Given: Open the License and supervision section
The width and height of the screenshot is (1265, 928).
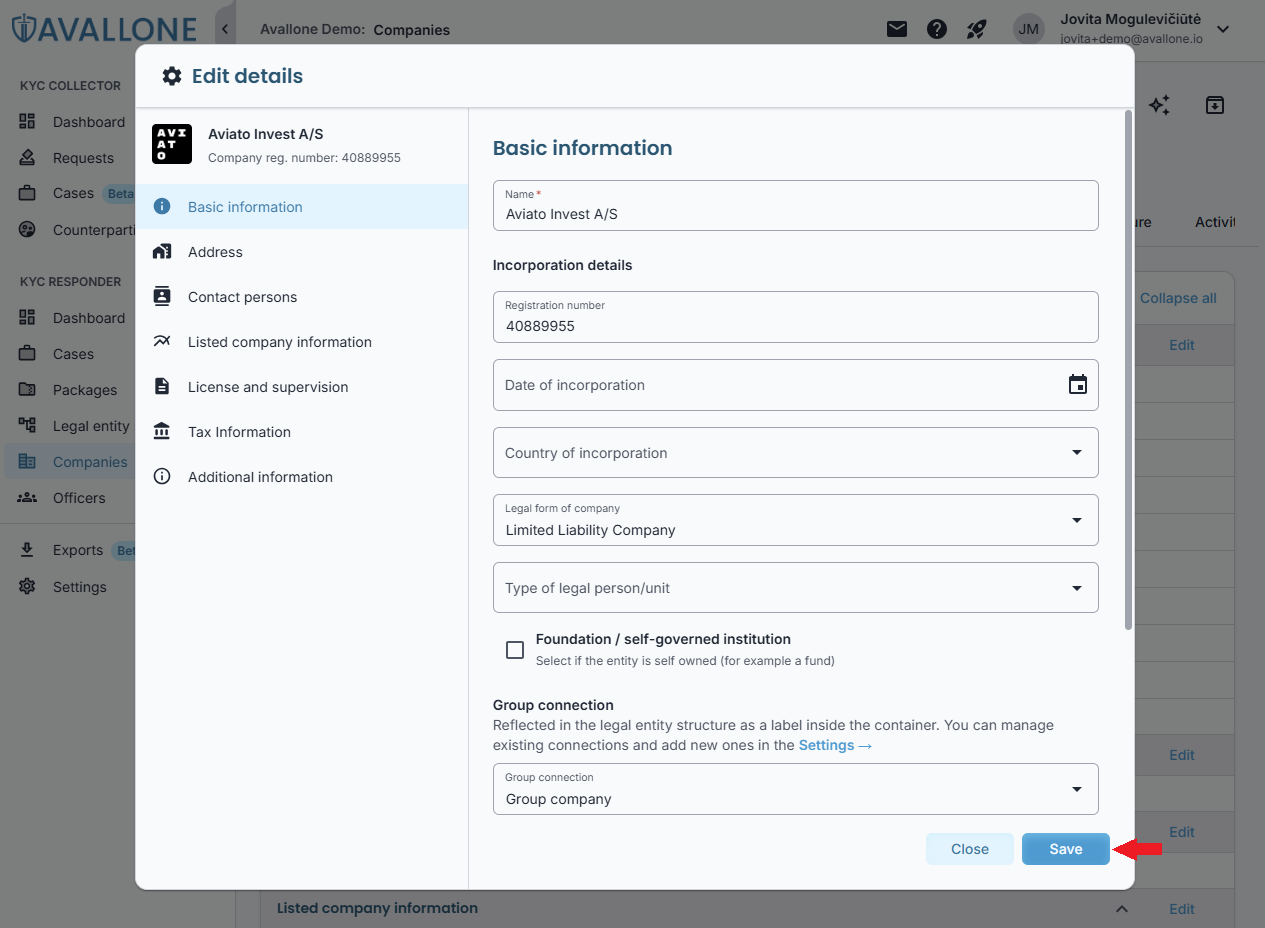Looking at the screenshot, I should [302, 387].
